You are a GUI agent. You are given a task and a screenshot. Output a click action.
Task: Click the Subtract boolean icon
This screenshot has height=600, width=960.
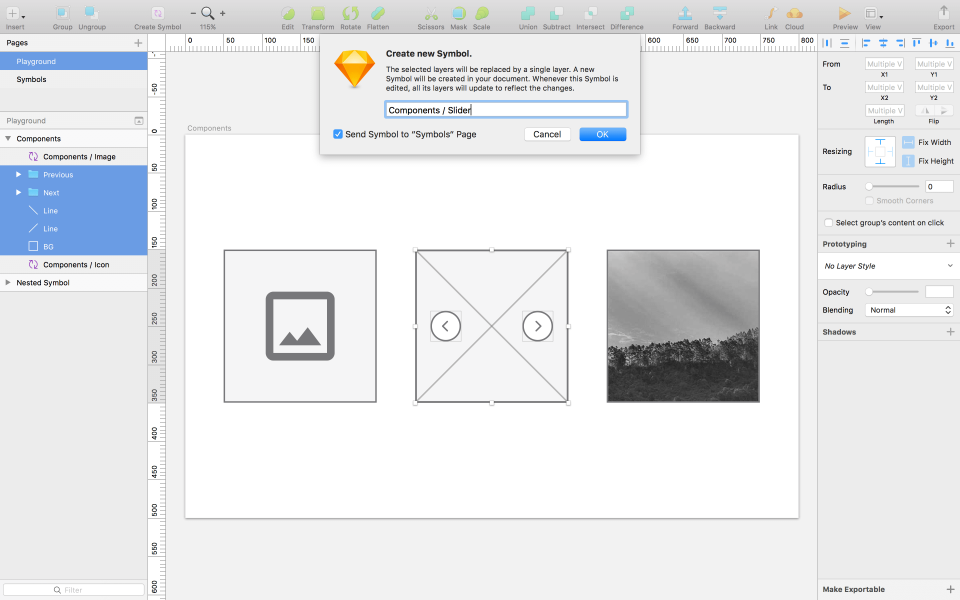click(557, 14)
